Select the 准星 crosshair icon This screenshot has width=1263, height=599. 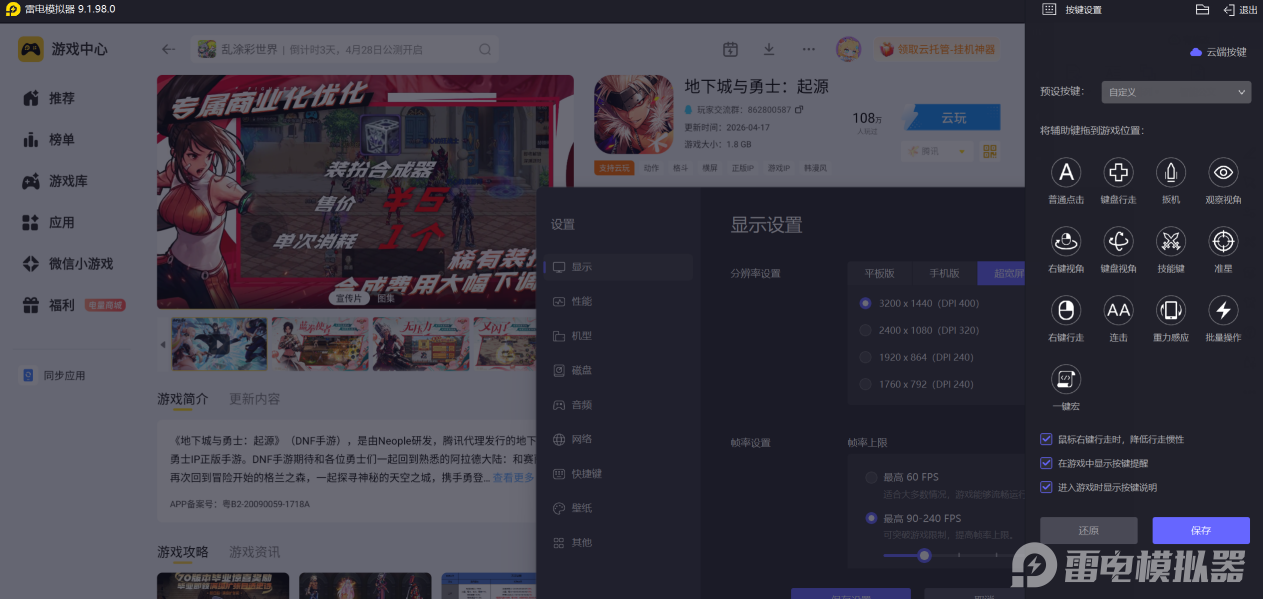coord(1223,241)
